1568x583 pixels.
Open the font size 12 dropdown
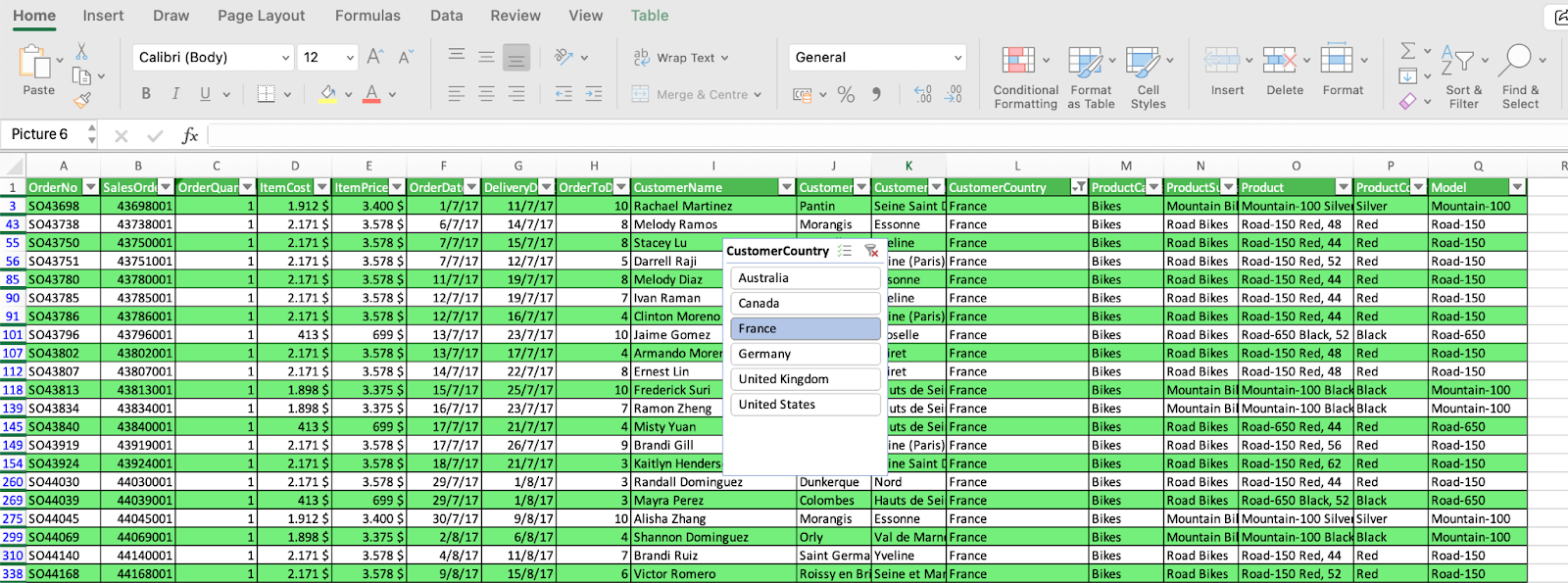click(350, 58)
